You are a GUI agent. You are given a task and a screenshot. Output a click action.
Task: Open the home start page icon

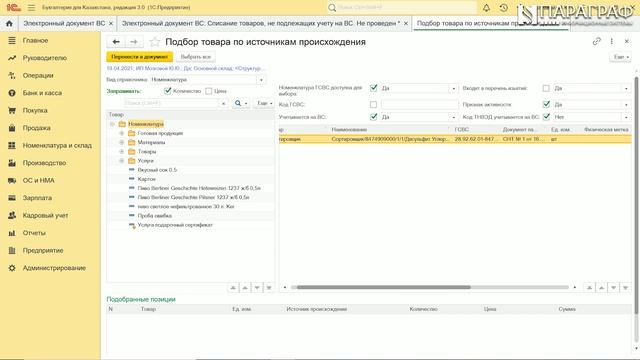coord(9,24)
